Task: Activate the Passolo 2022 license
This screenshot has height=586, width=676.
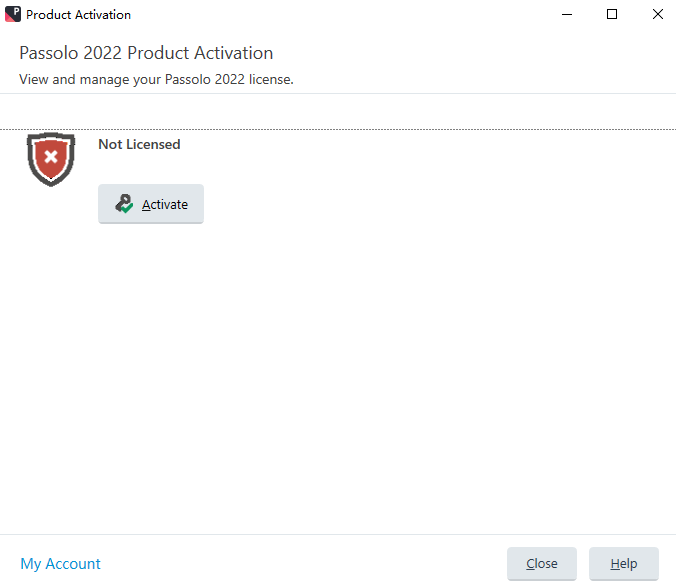Action: coord(151,204)
